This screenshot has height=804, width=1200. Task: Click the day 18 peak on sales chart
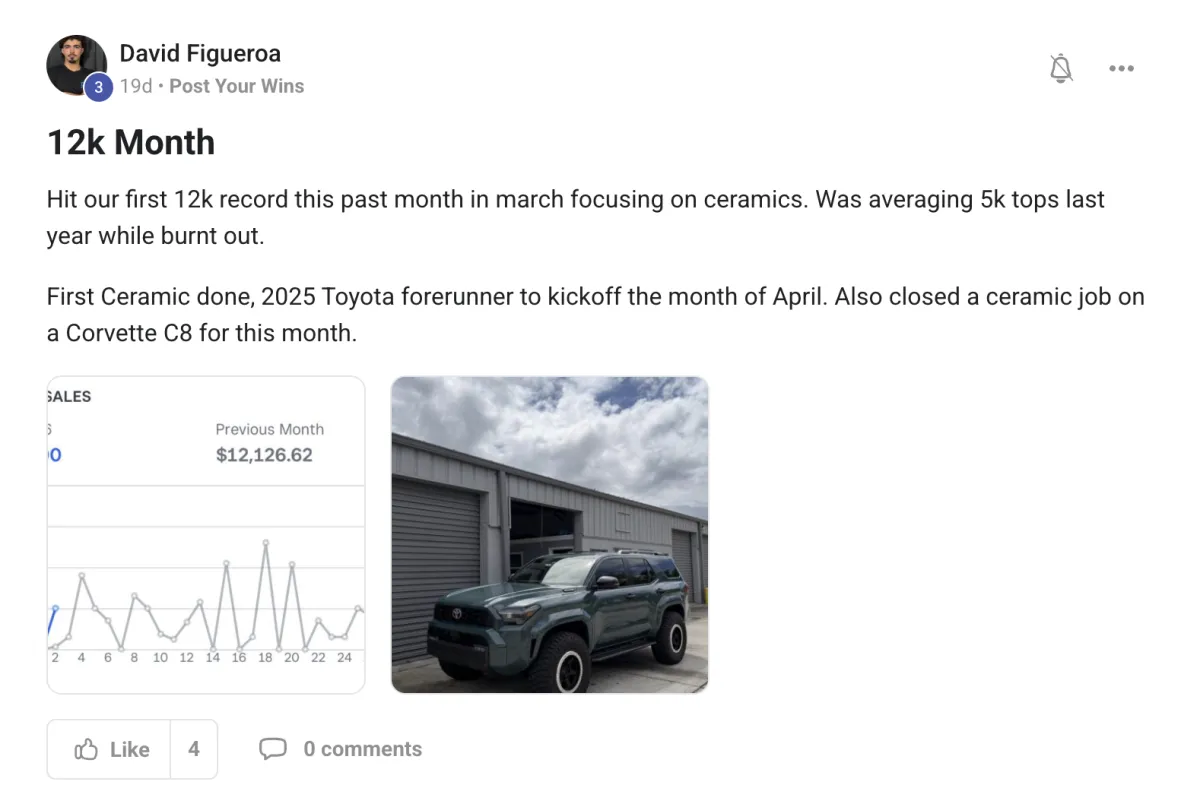point(265,543)
